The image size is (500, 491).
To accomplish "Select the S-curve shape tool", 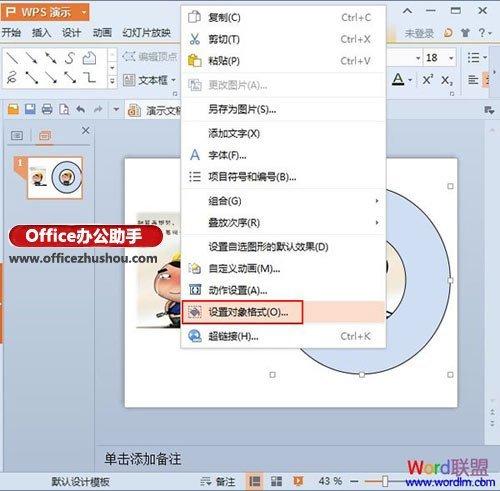I will 70,58.
